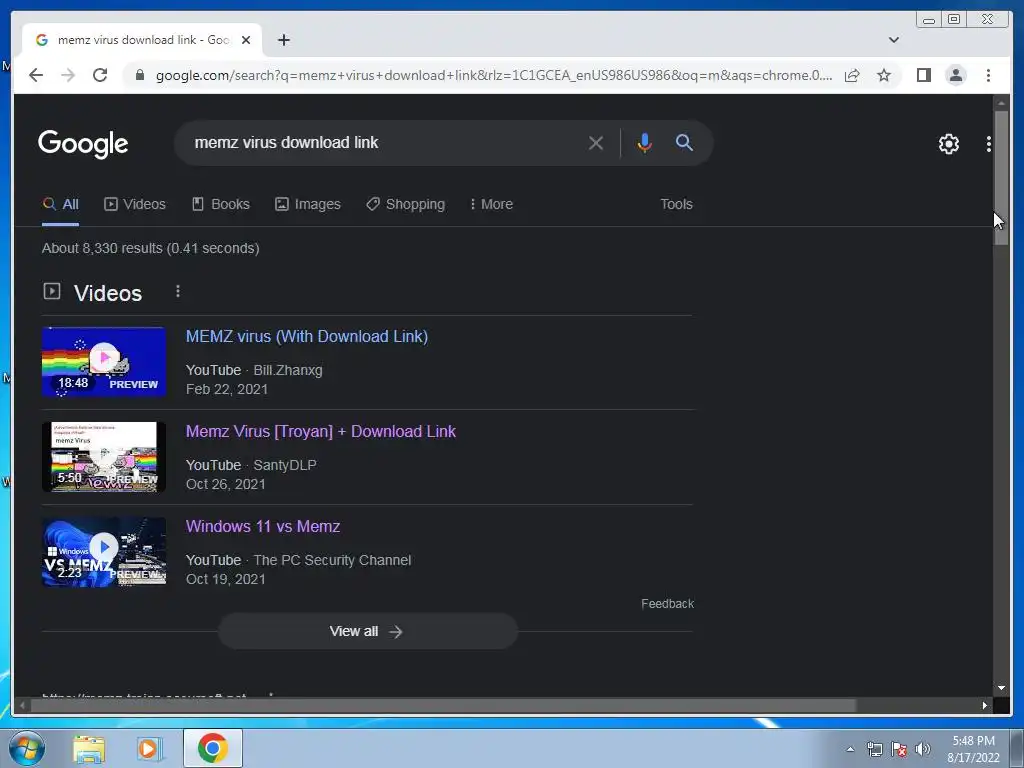Close the memz virus search tab
This screenshot has width=1024, height=768.
(x=246, y=40)
